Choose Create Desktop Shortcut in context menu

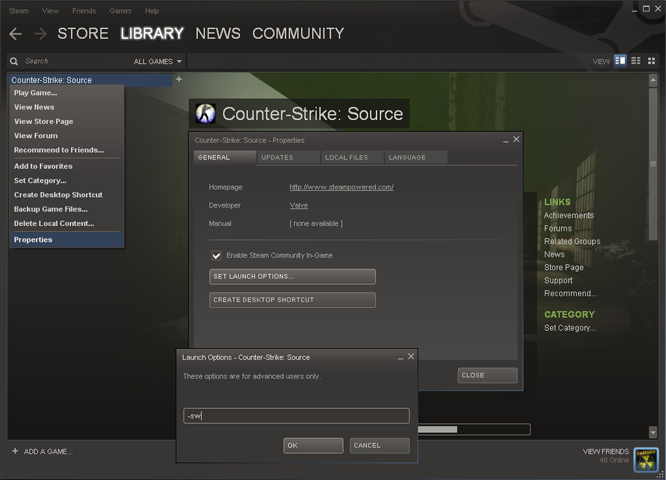(67, 195)
